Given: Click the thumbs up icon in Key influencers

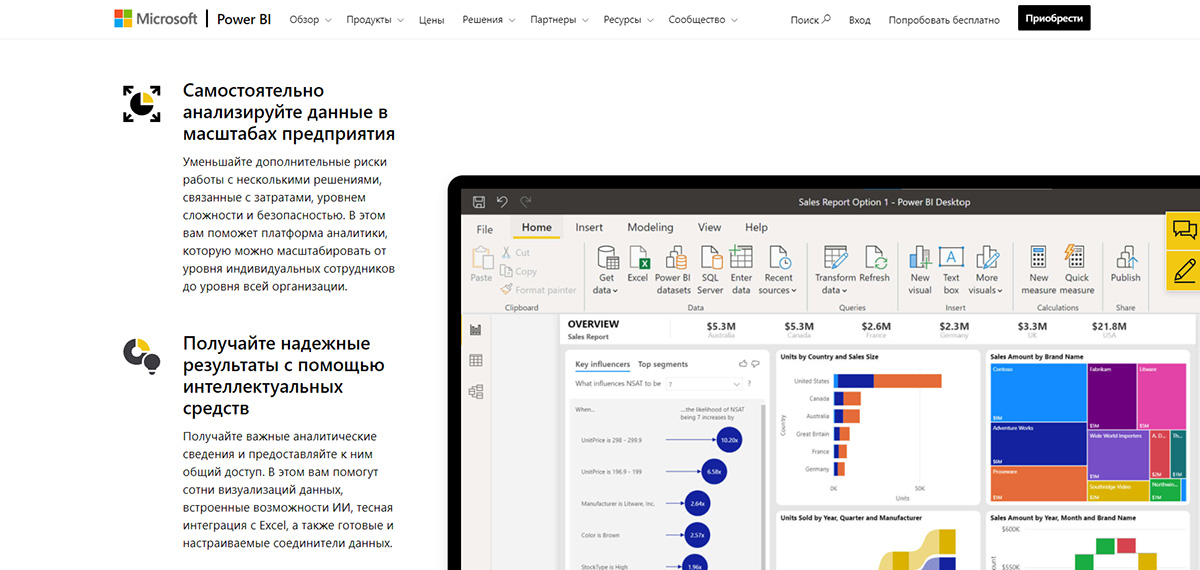Looking at the screenshot, I should coord(742,364).
